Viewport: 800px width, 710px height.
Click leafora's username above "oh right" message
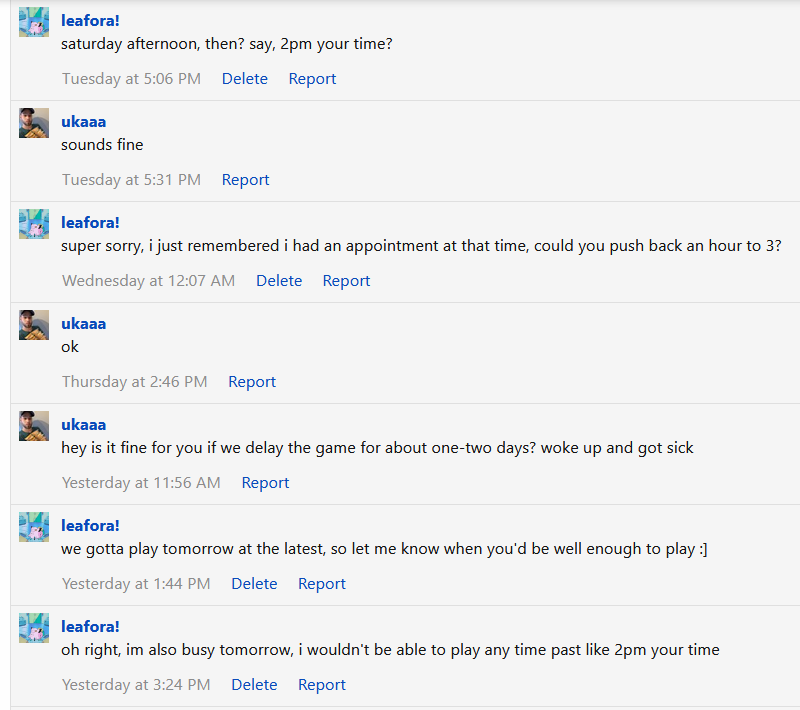coord(90,626)
